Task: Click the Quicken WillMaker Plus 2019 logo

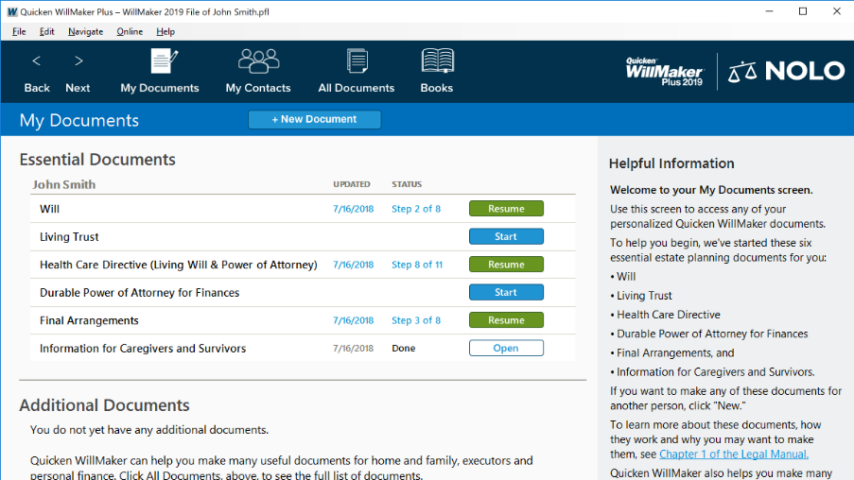Action: 664,71
